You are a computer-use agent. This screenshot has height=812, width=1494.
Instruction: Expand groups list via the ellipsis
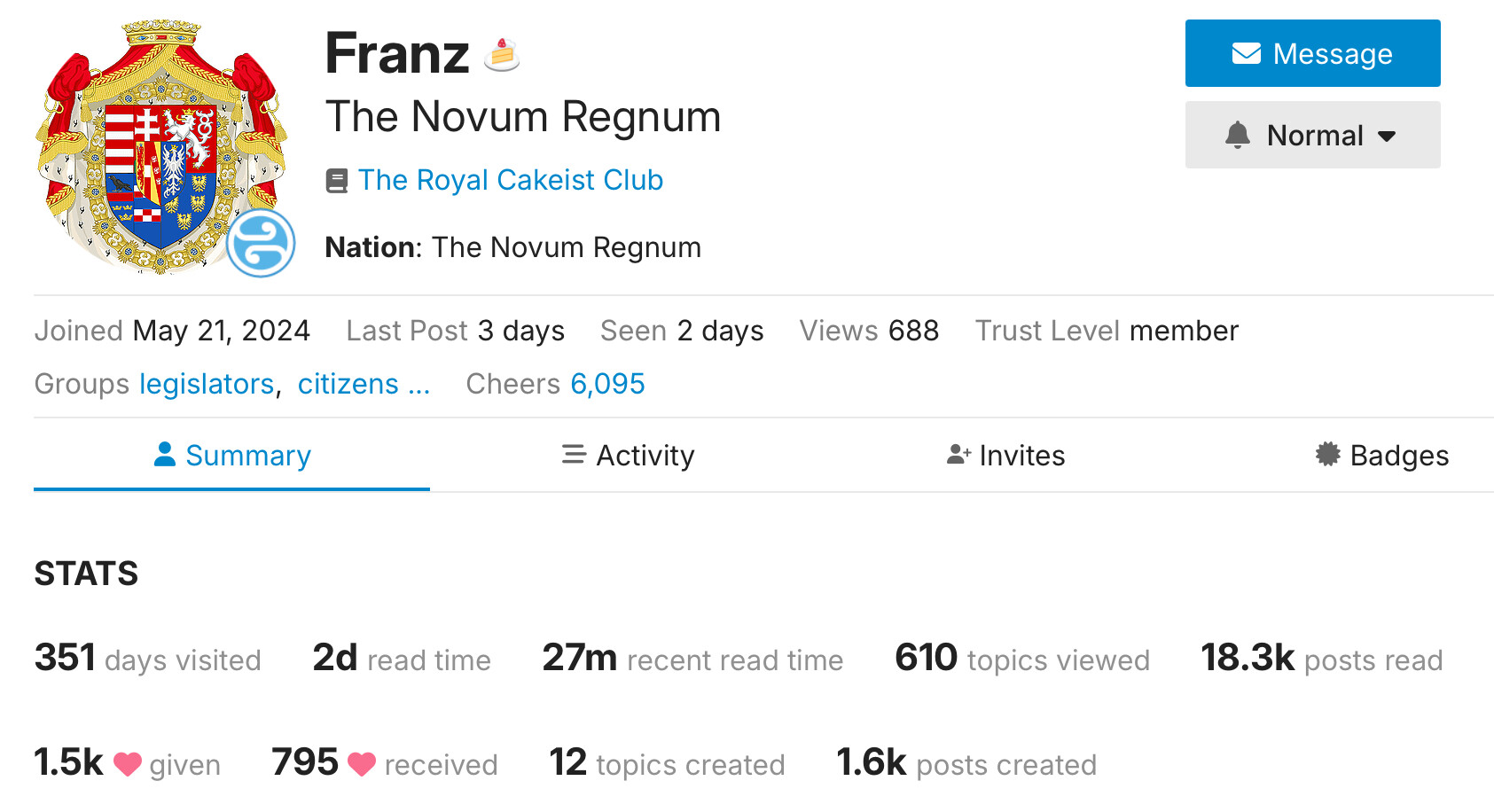[419, 385]
